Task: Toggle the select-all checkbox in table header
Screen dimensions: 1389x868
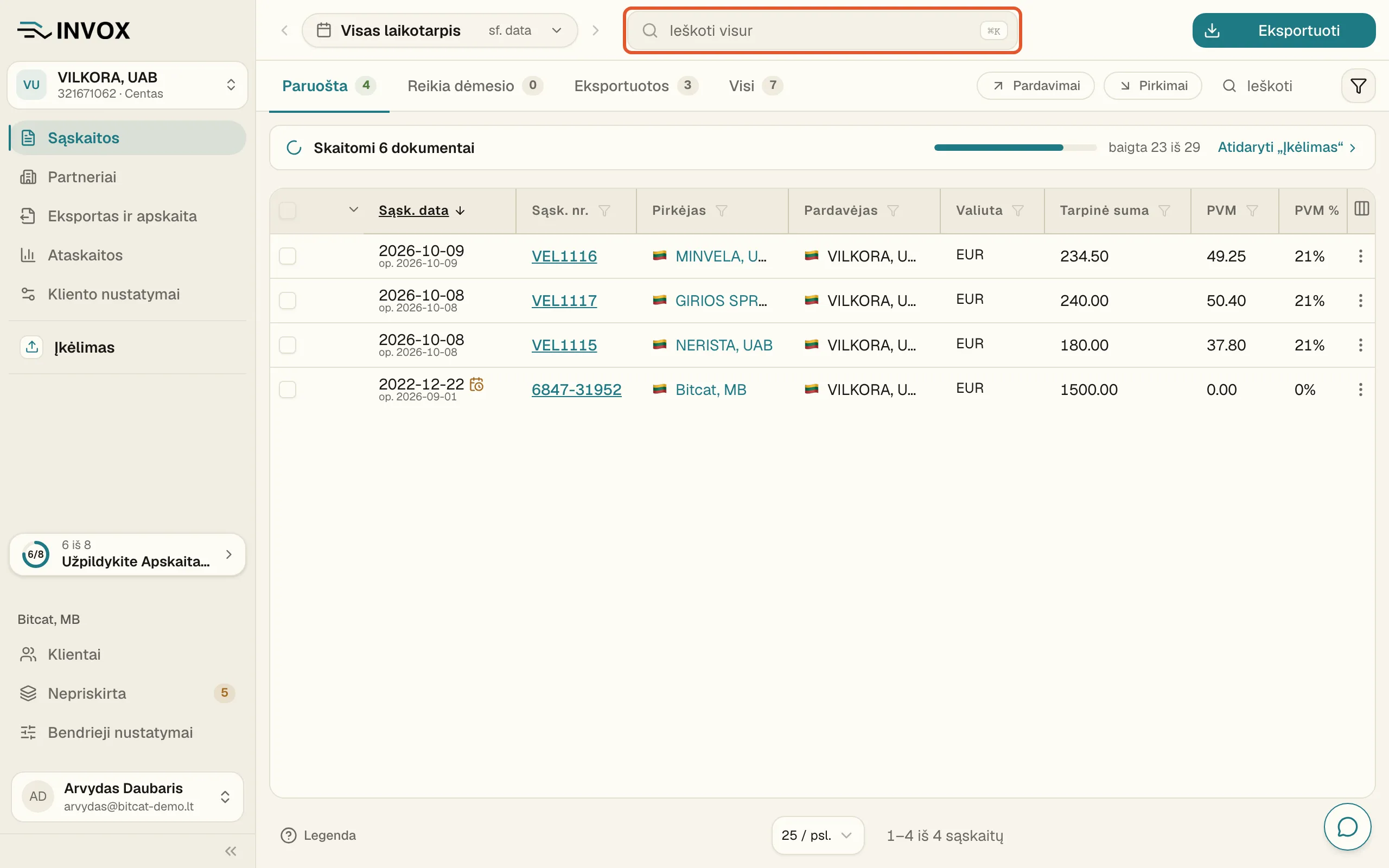Action: (288, 210)
